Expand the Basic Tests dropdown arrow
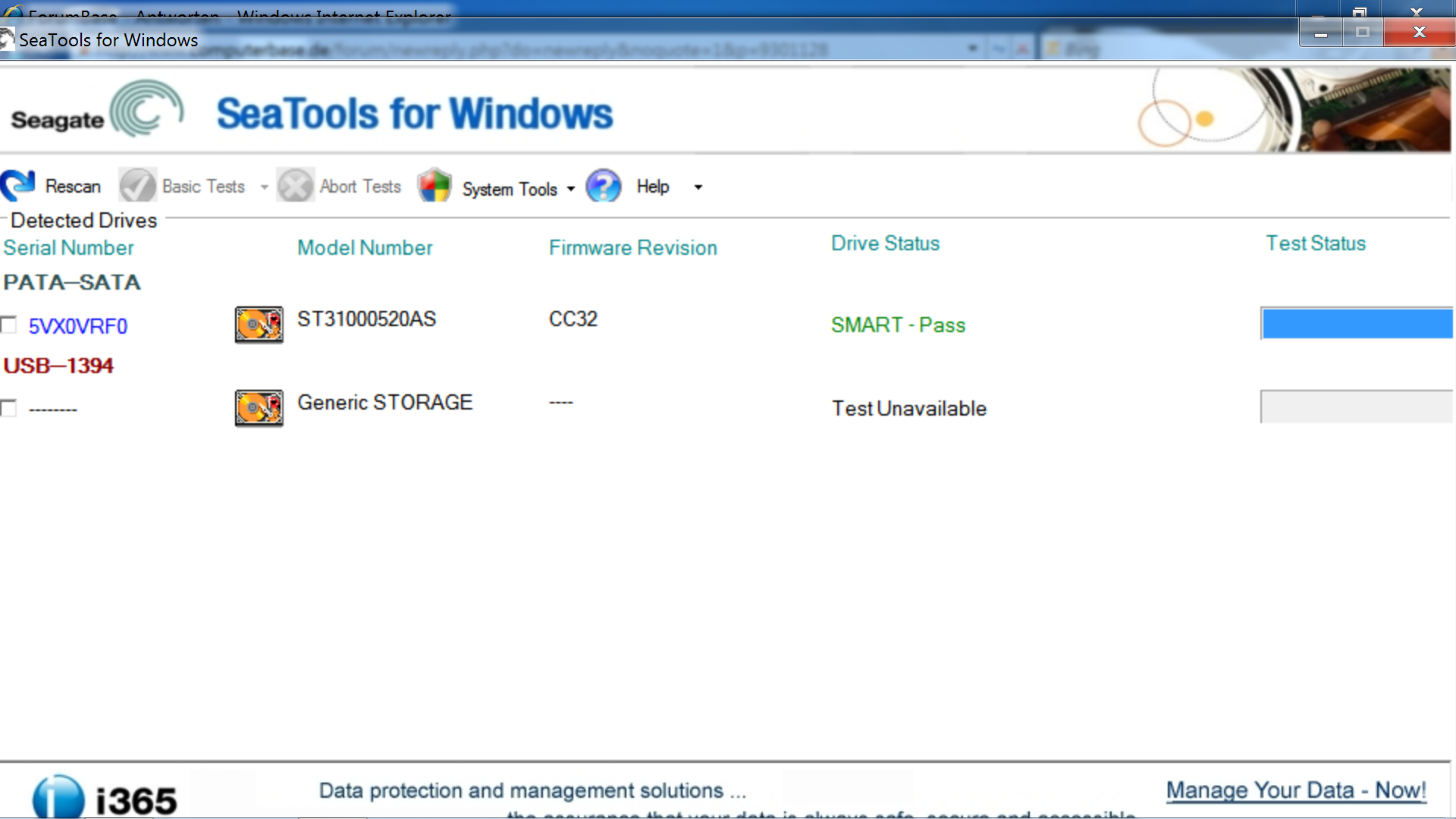 pos(264,187)
